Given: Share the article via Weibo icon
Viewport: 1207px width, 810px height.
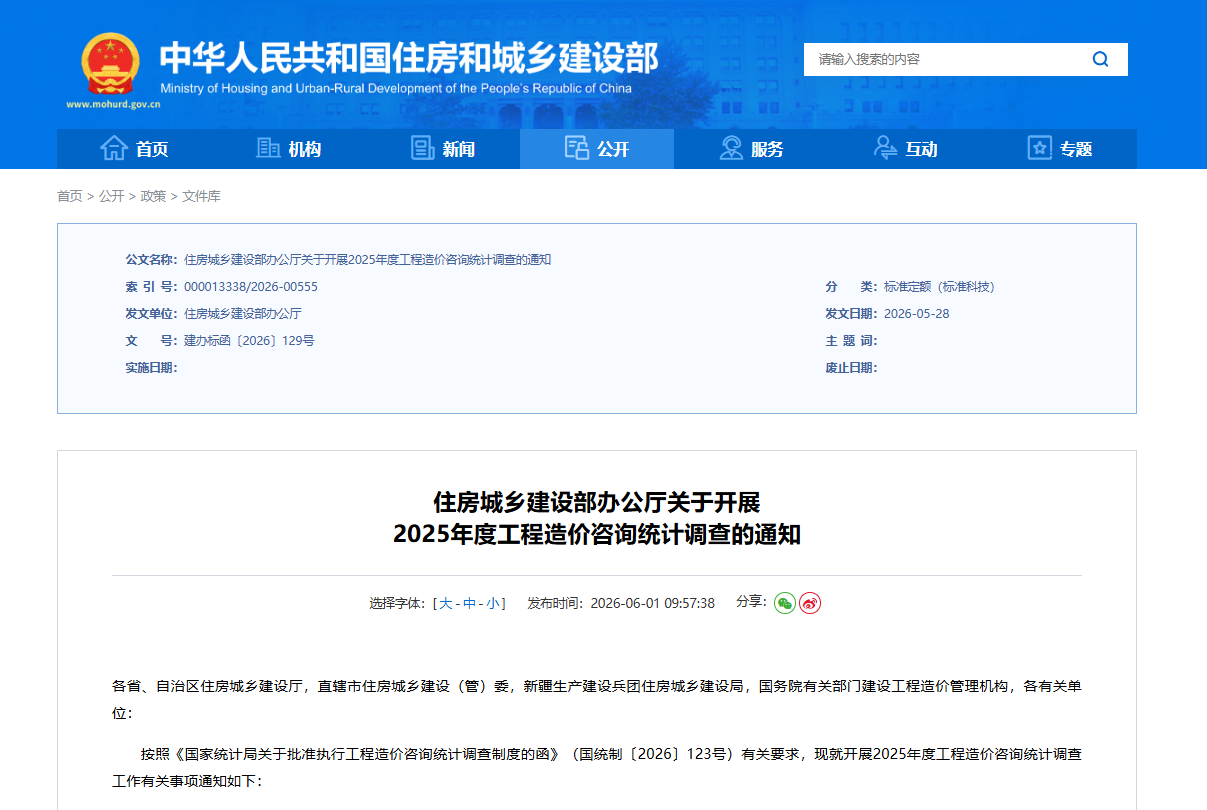Looking at the screenshot, I should click(x=810, y=603).
